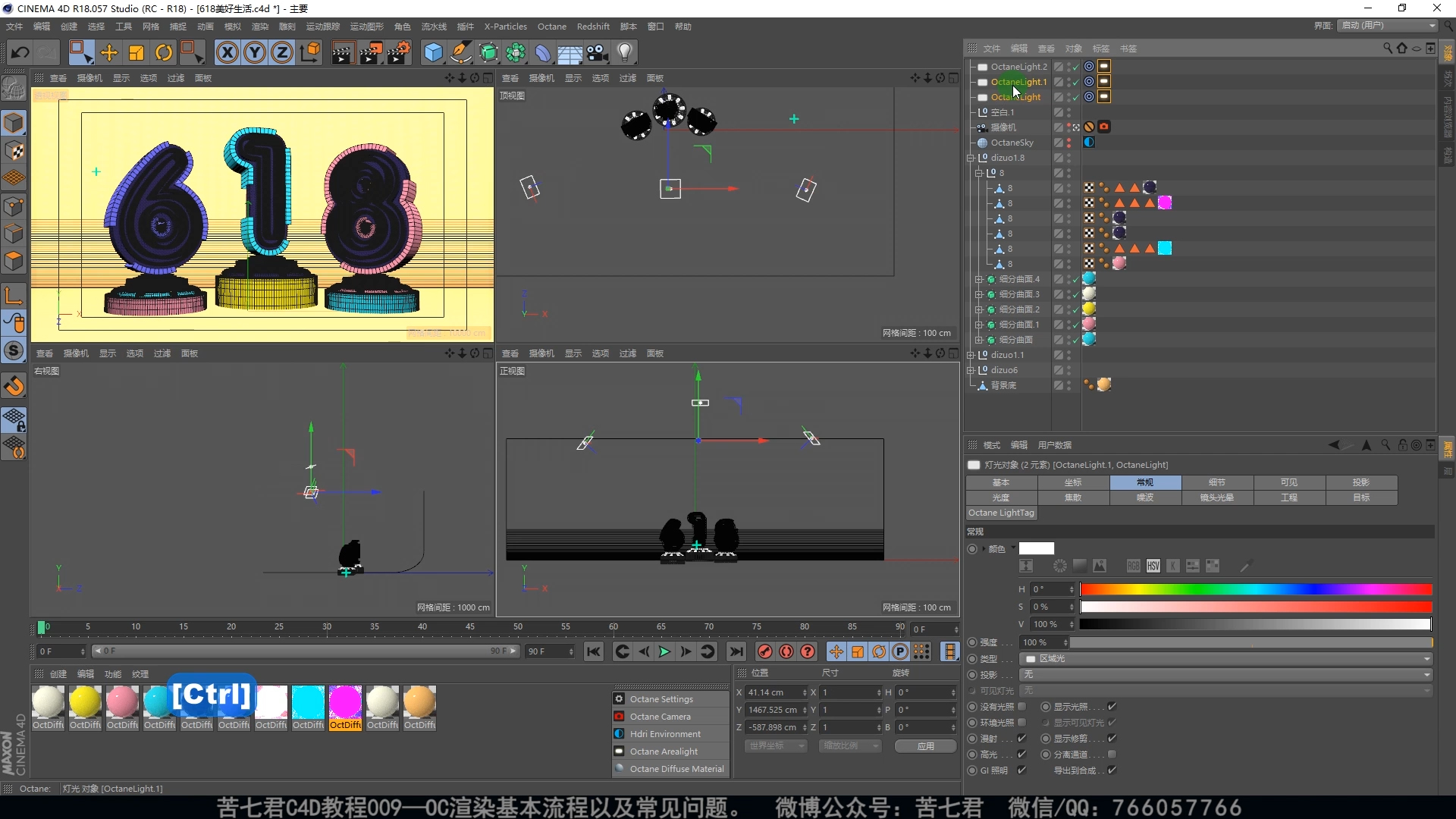Viewport: 1456px width, 819px height.
Task: Uncheck the 高光 checkbox
Action: tap(1021, 755)
